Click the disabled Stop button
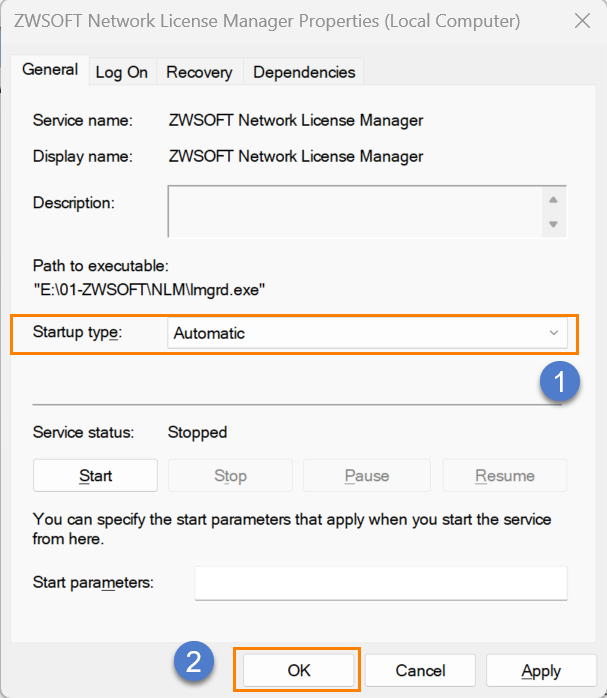Screen dimensions: 607x698 (x=230, y=475)
